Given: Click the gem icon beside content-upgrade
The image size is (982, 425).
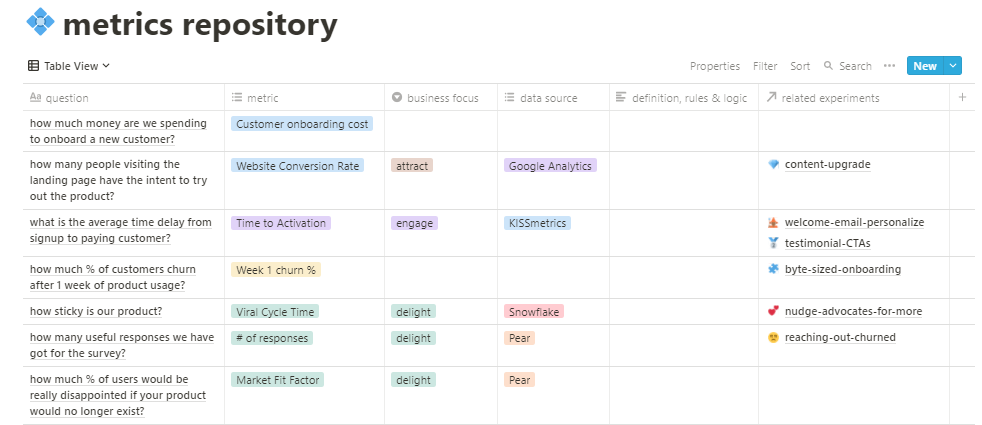Looking at the screenshot, I should tap(773, 165).
